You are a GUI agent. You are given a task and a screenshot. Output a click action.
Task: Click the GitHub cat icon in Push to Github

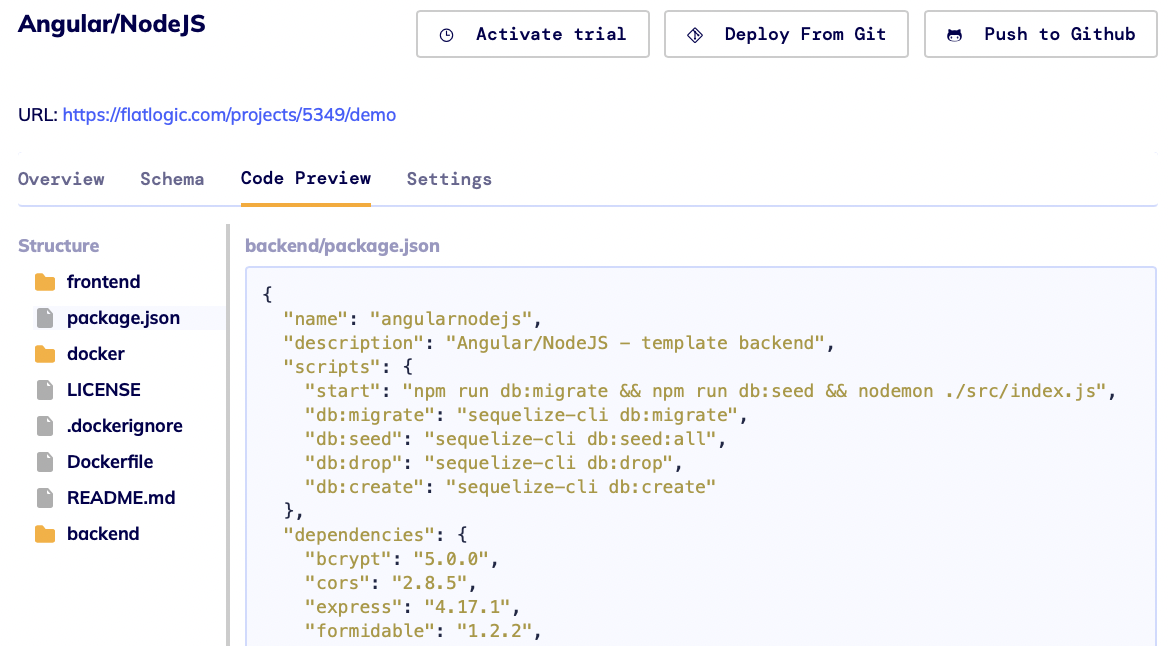(954, 35)
